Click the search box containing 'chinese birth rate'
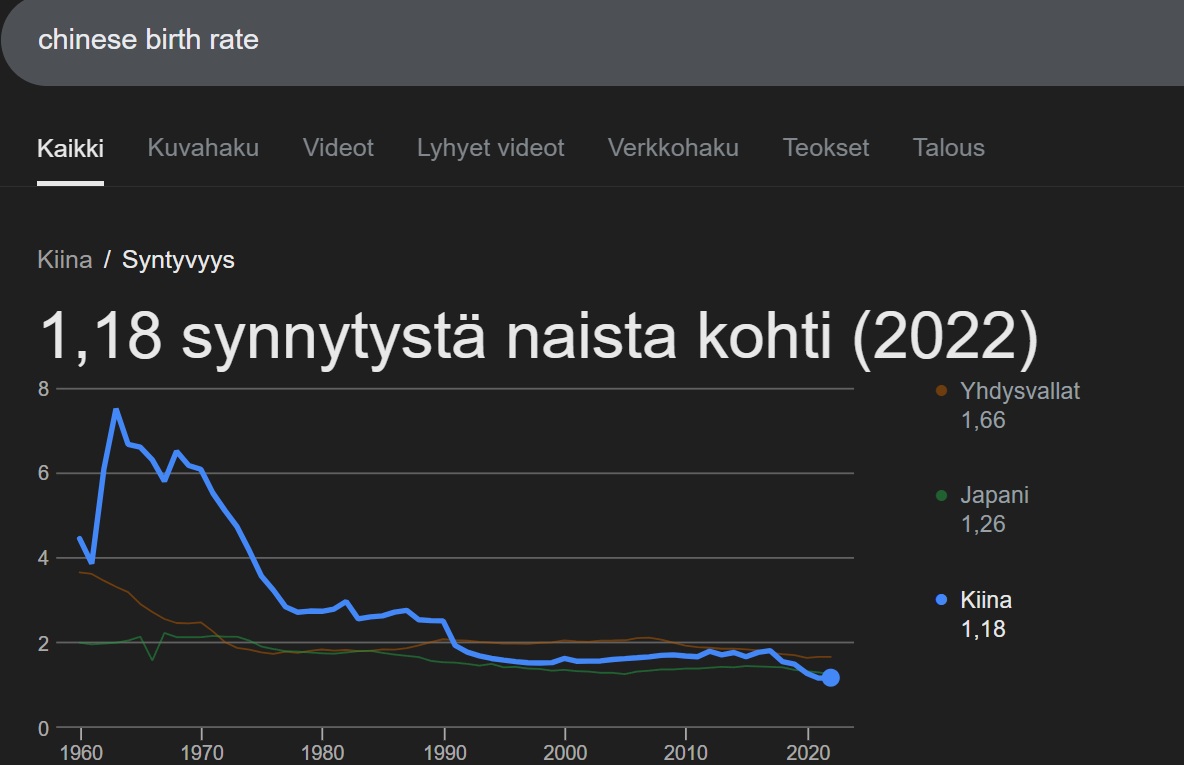 pos(593,41)
